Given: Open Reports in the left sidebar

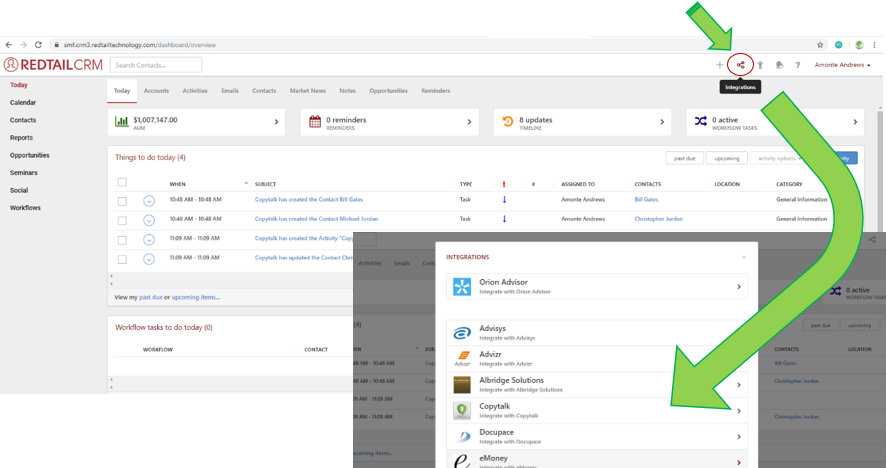Looking at the screenshot, I should click(x=21, y=138).
